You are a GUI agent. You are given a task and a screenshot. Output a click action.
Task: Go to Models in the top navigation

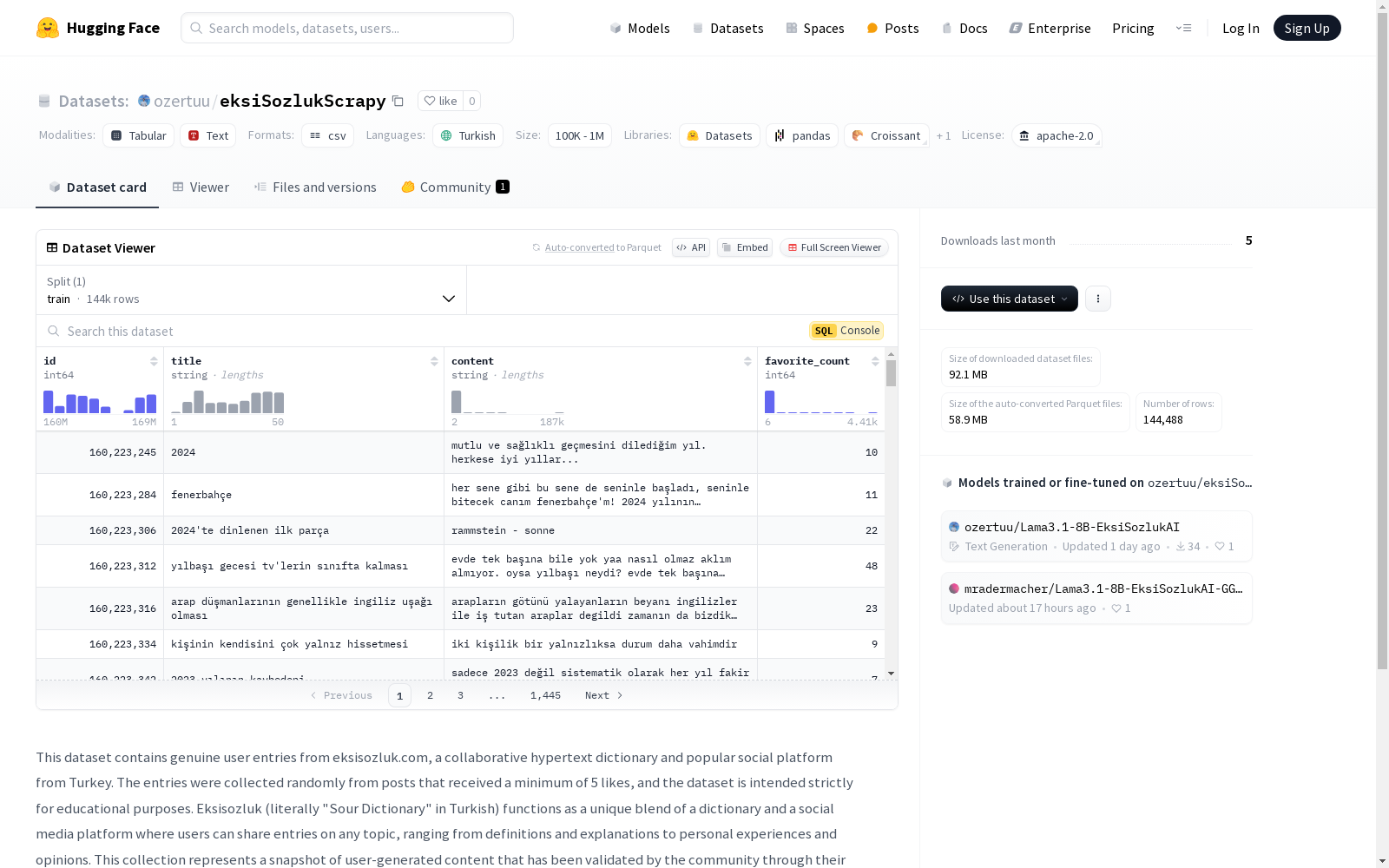coord(640,28)
